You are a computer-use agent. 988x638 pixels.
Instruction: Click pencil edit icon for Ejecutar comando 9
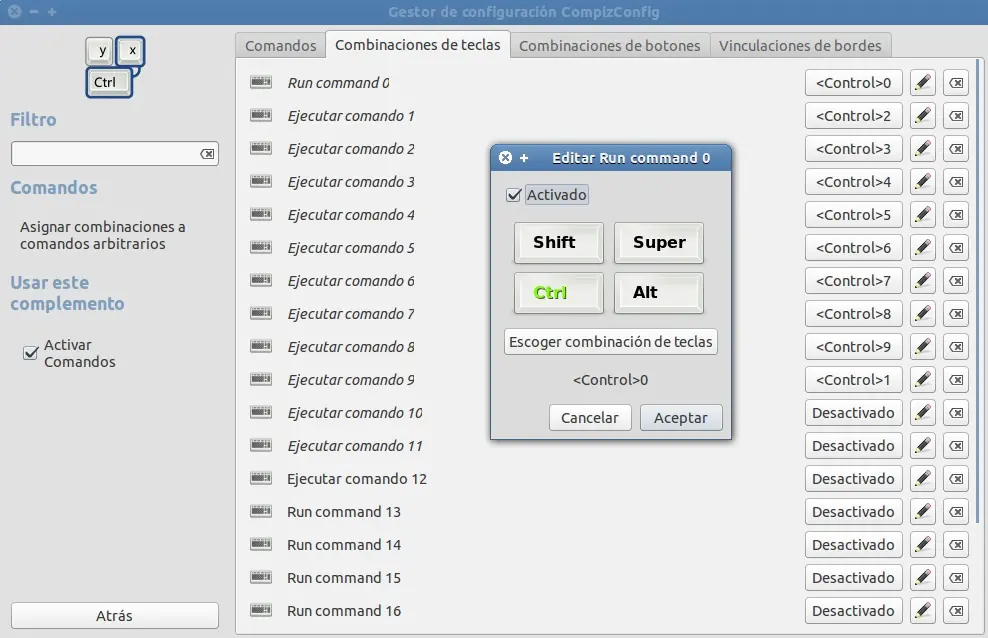tap(923, 380)
